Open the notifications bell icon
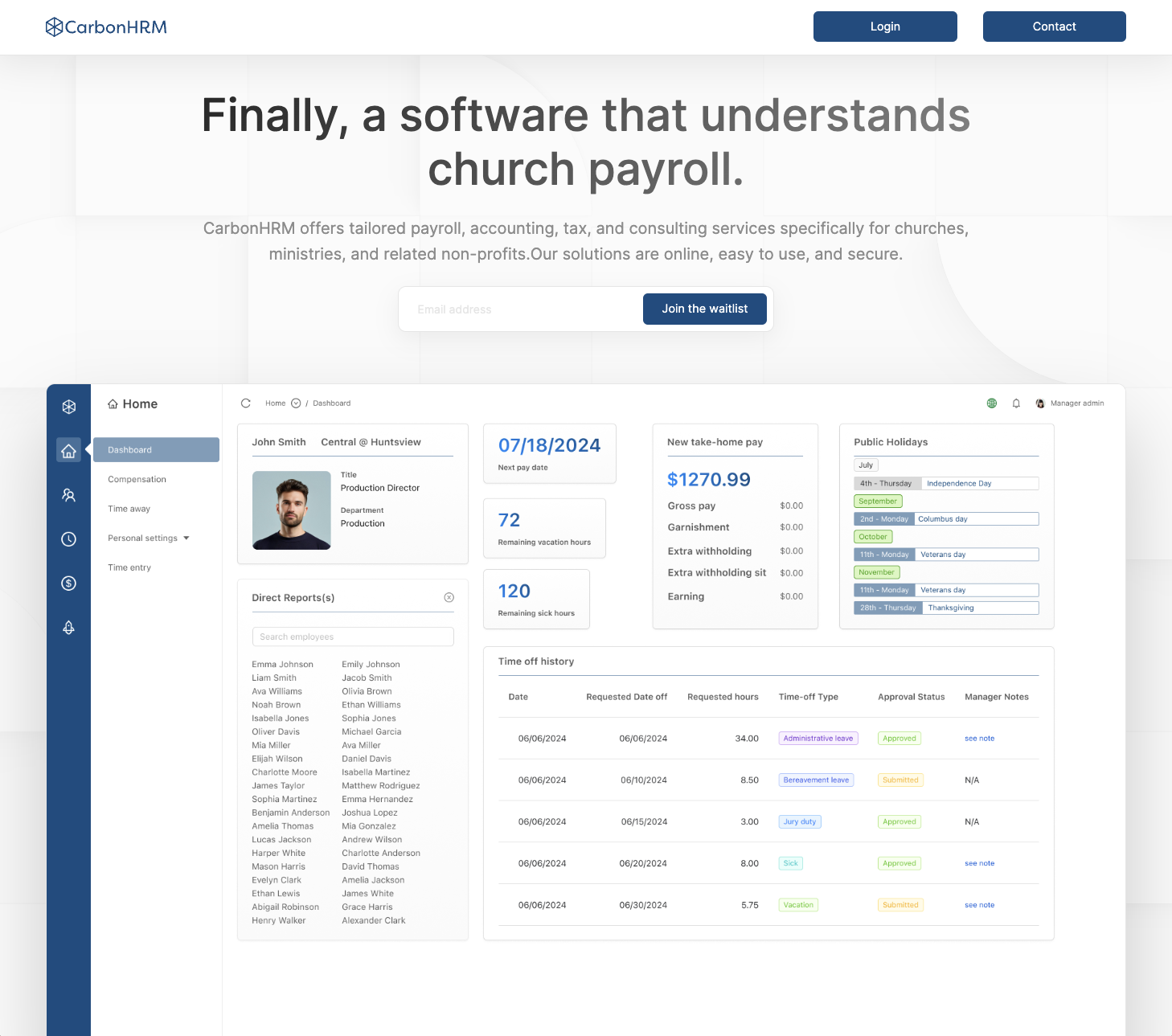 (1016, 403)
